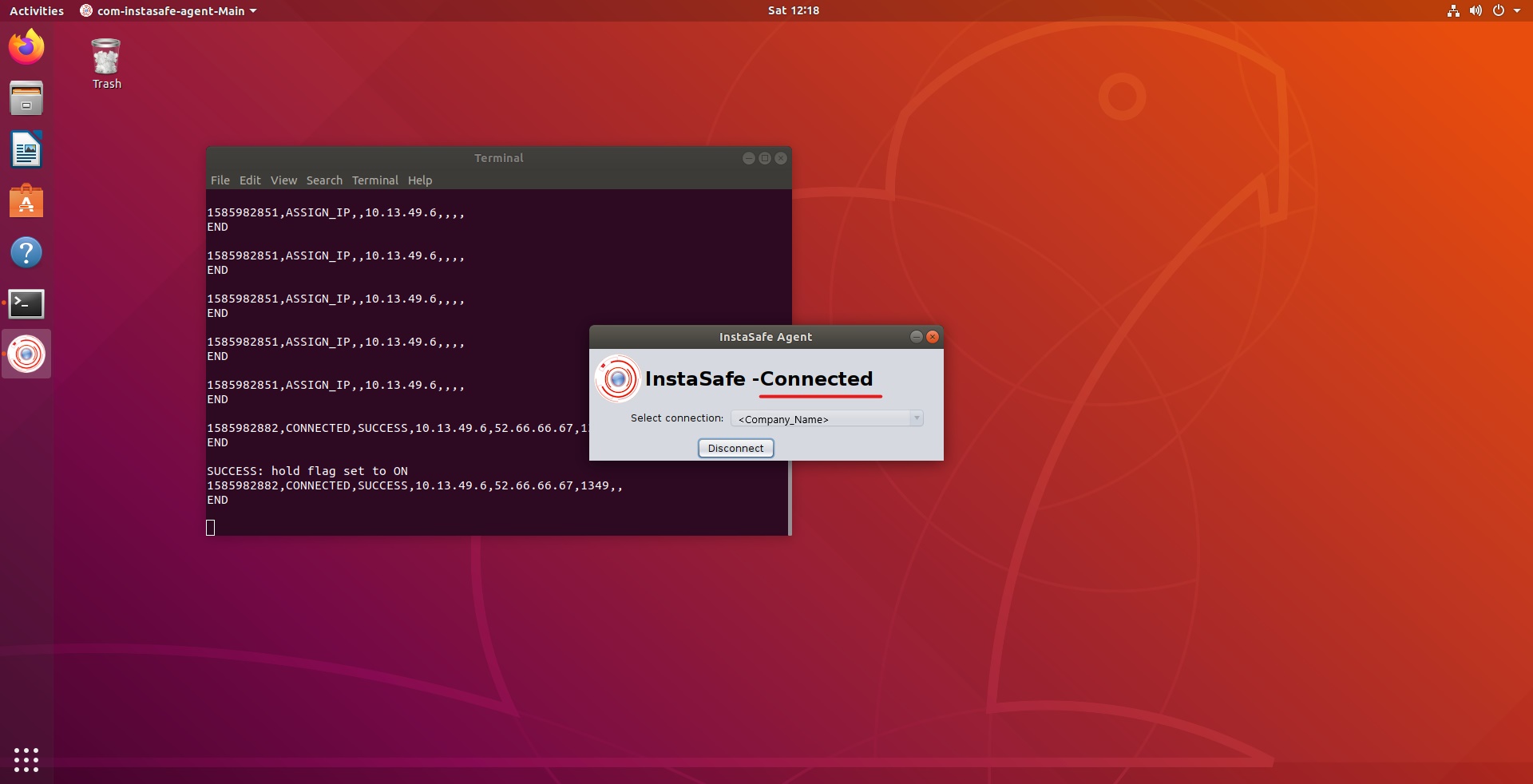1533x784 pixels.
Task: Maximize the Terminal window
Action: click(765, 158)
